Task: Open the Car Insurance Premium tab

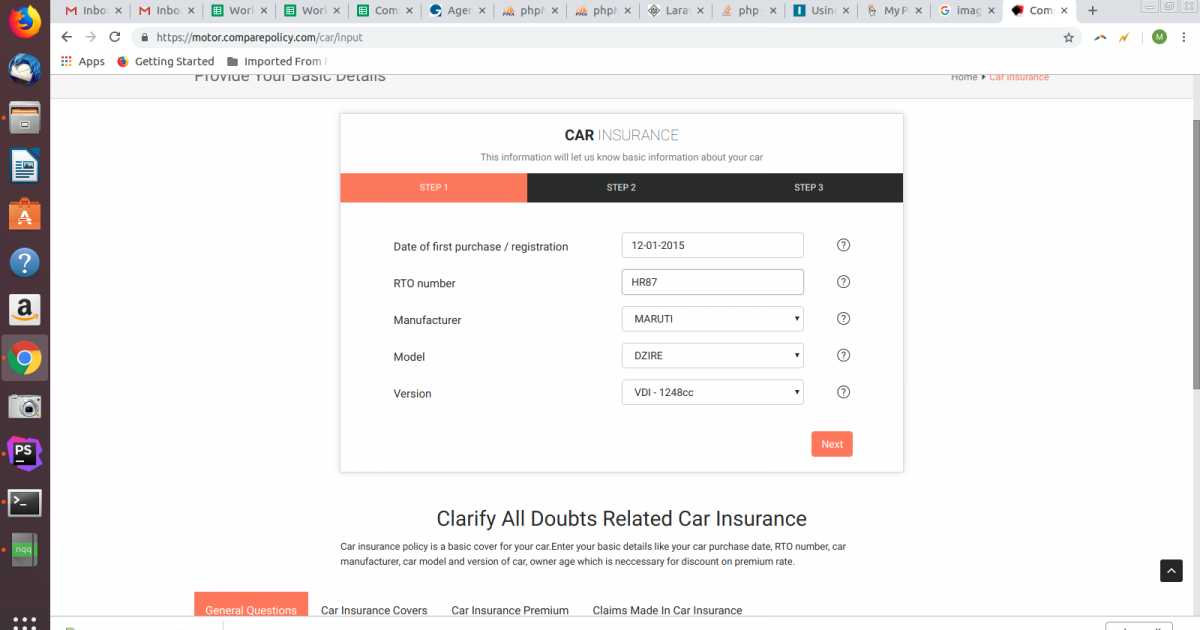Action: (x=510, y=610)
